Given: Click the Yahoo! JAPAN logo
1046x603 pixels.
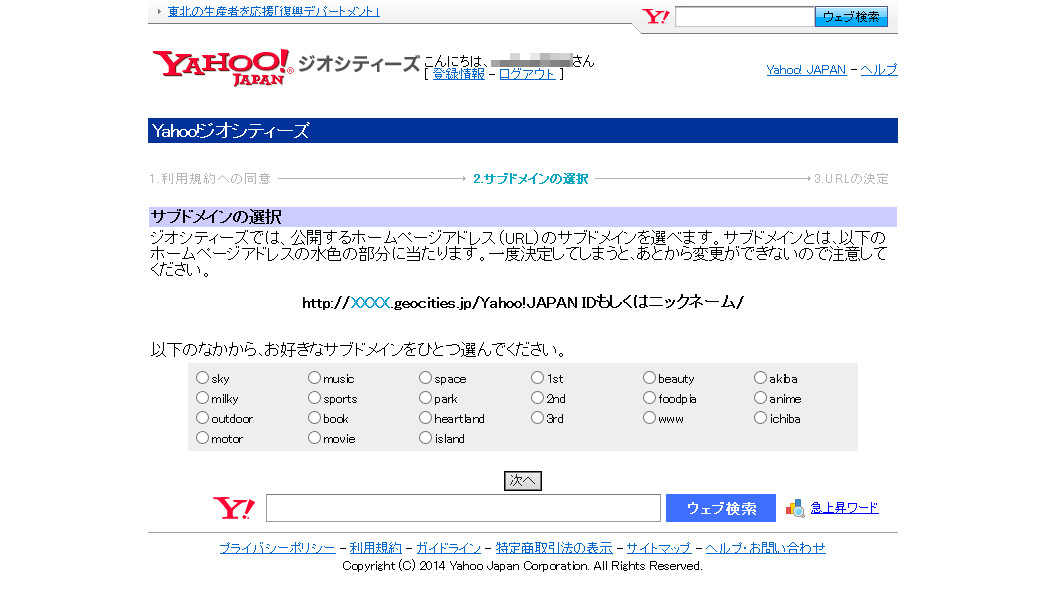Looking at the screenshot, I should click(x=223, y=67).
